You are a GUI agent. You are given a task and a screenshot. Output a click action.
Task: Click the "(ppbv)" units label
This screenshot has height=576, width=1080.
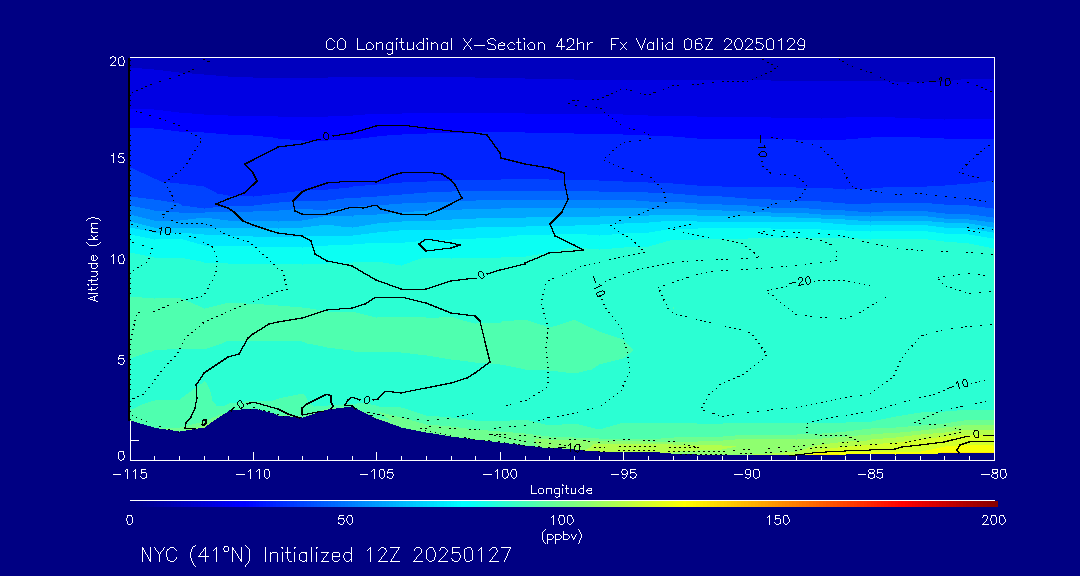(561, 536)
